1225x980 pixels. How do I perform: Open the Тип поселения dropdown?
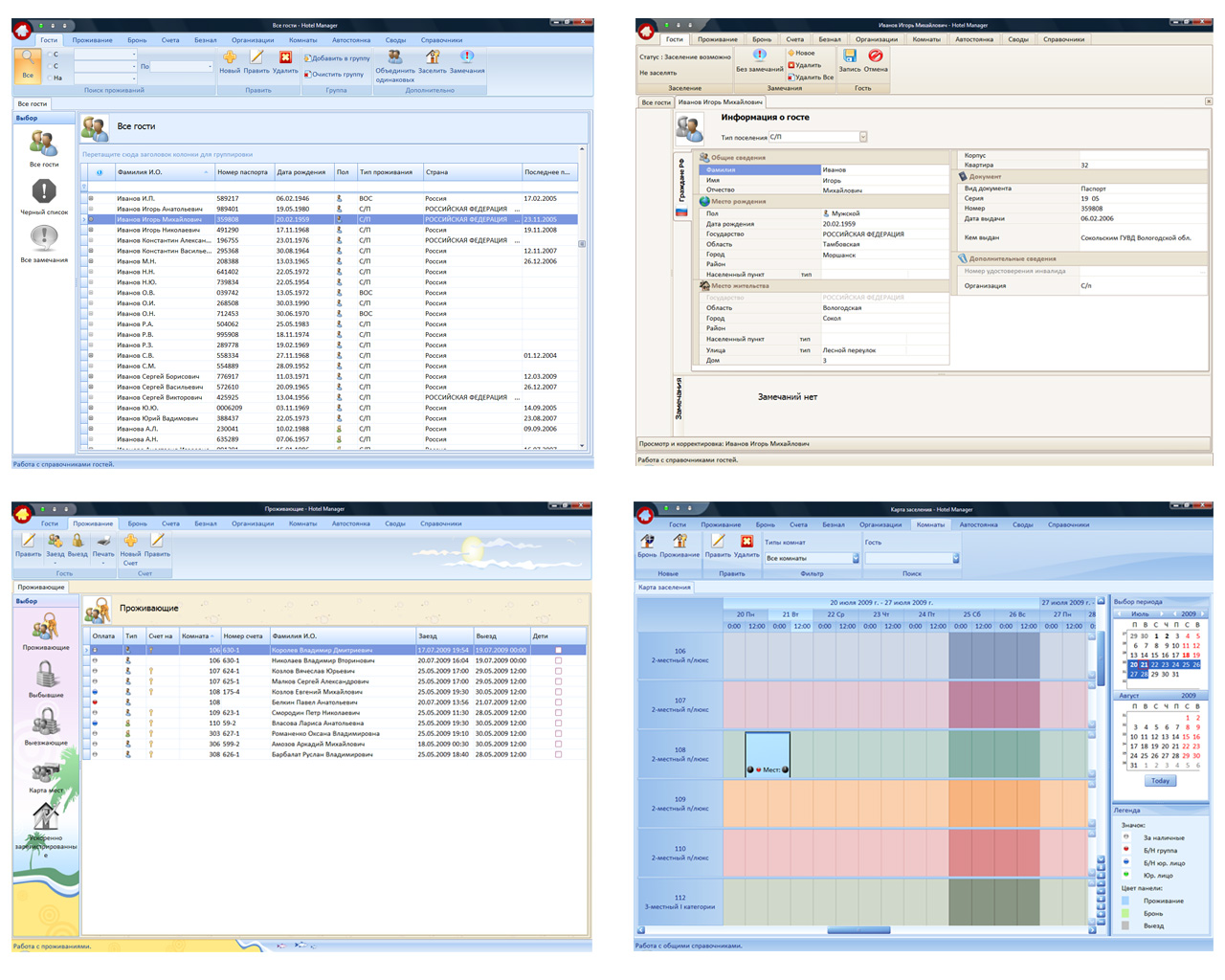point(862,137)
